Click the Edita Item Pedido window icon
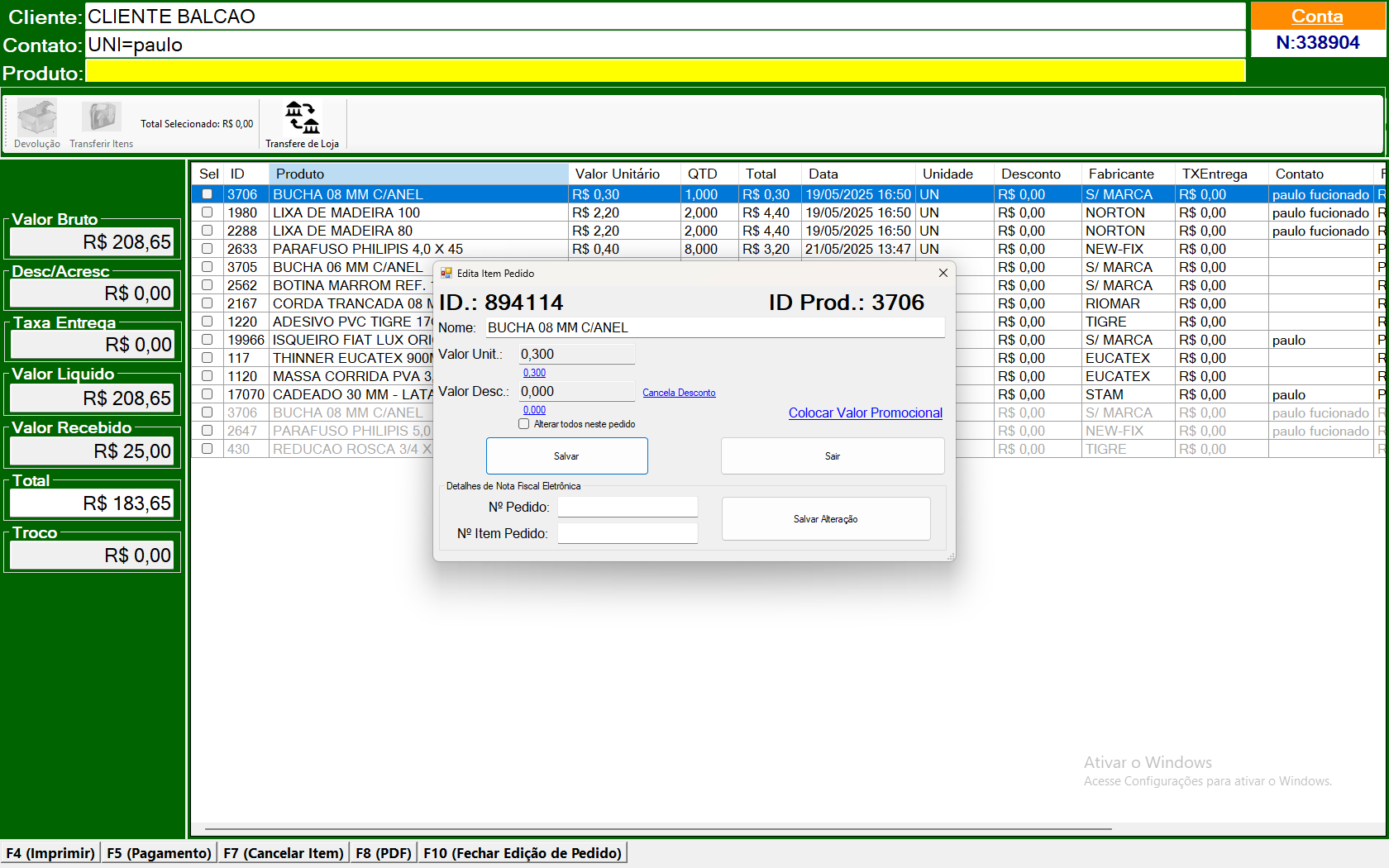The height and width of the screenshot is (868, 1389). coord(446,274)
